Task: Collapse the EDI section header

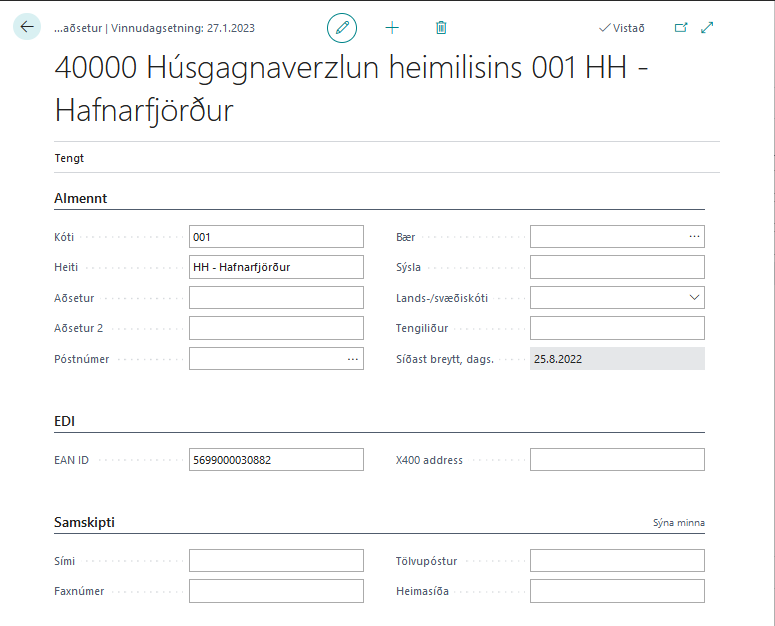Action: [x=64, y=422]
